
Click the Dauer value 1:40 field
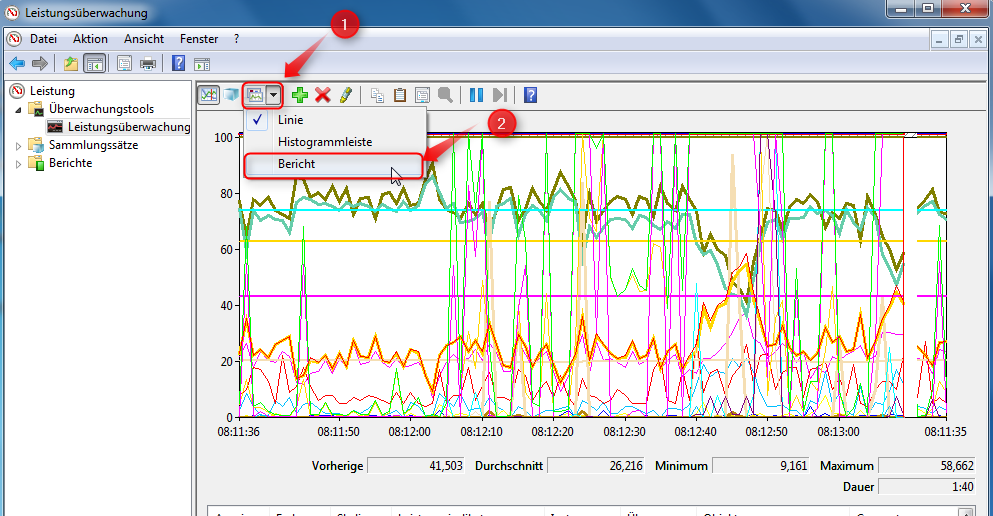click(927, 487)
